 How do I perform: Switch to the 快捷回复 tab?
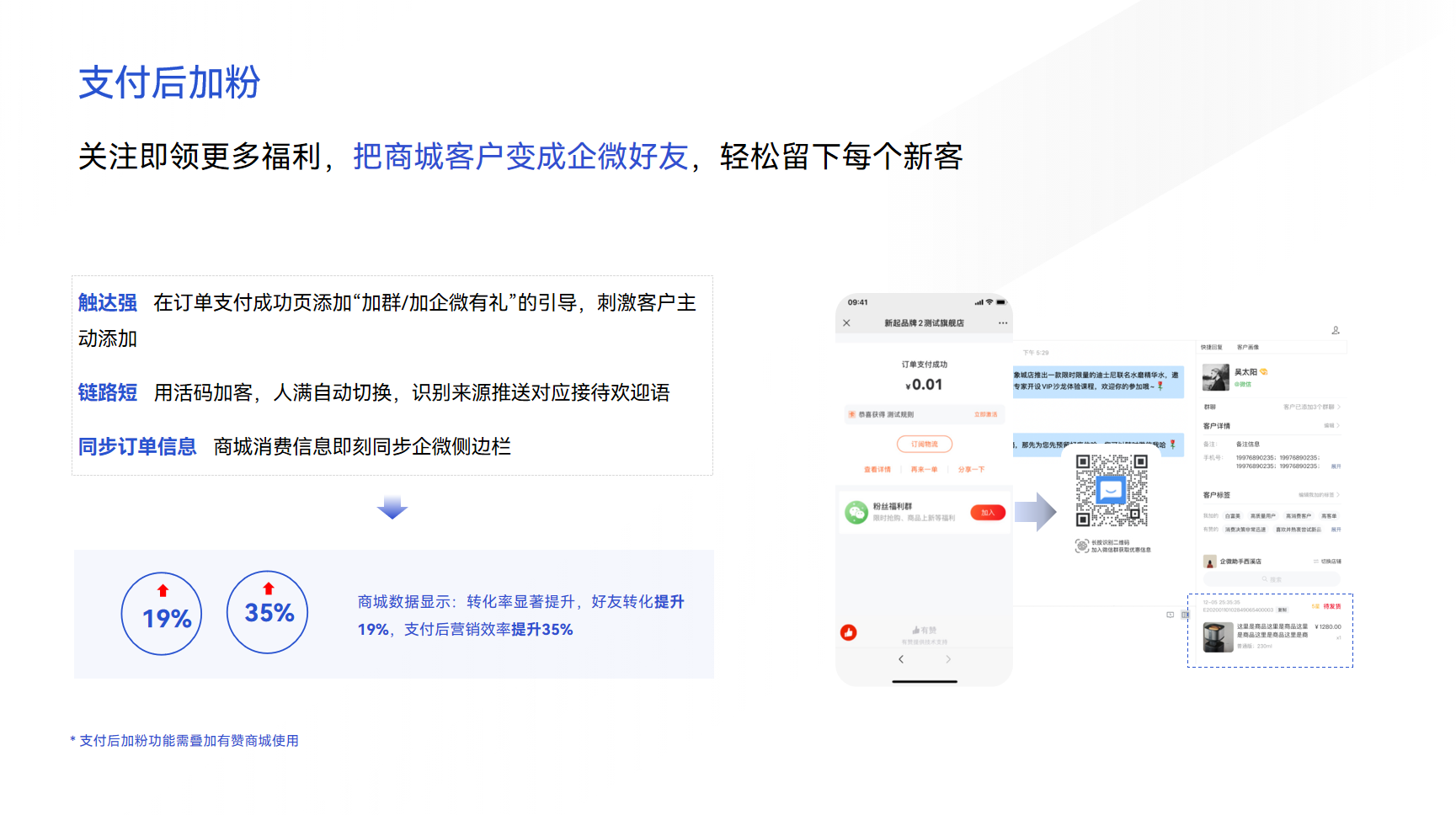[x=1211, y=347]
